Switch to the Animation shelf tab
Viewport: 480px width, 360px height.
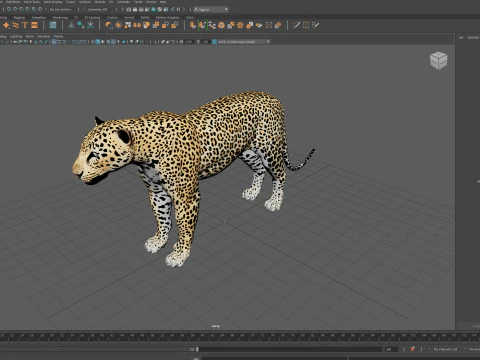pos(39,17)
